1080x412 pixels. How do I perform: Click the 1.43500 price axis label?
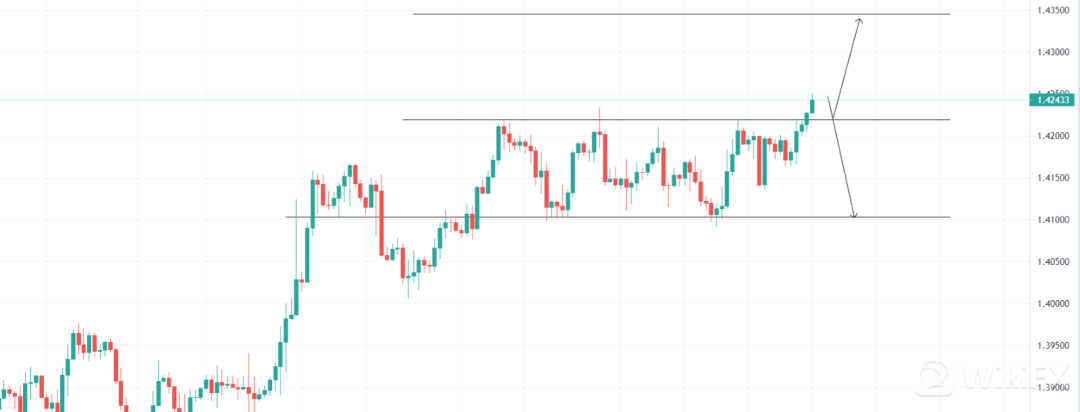[1055, 9]
